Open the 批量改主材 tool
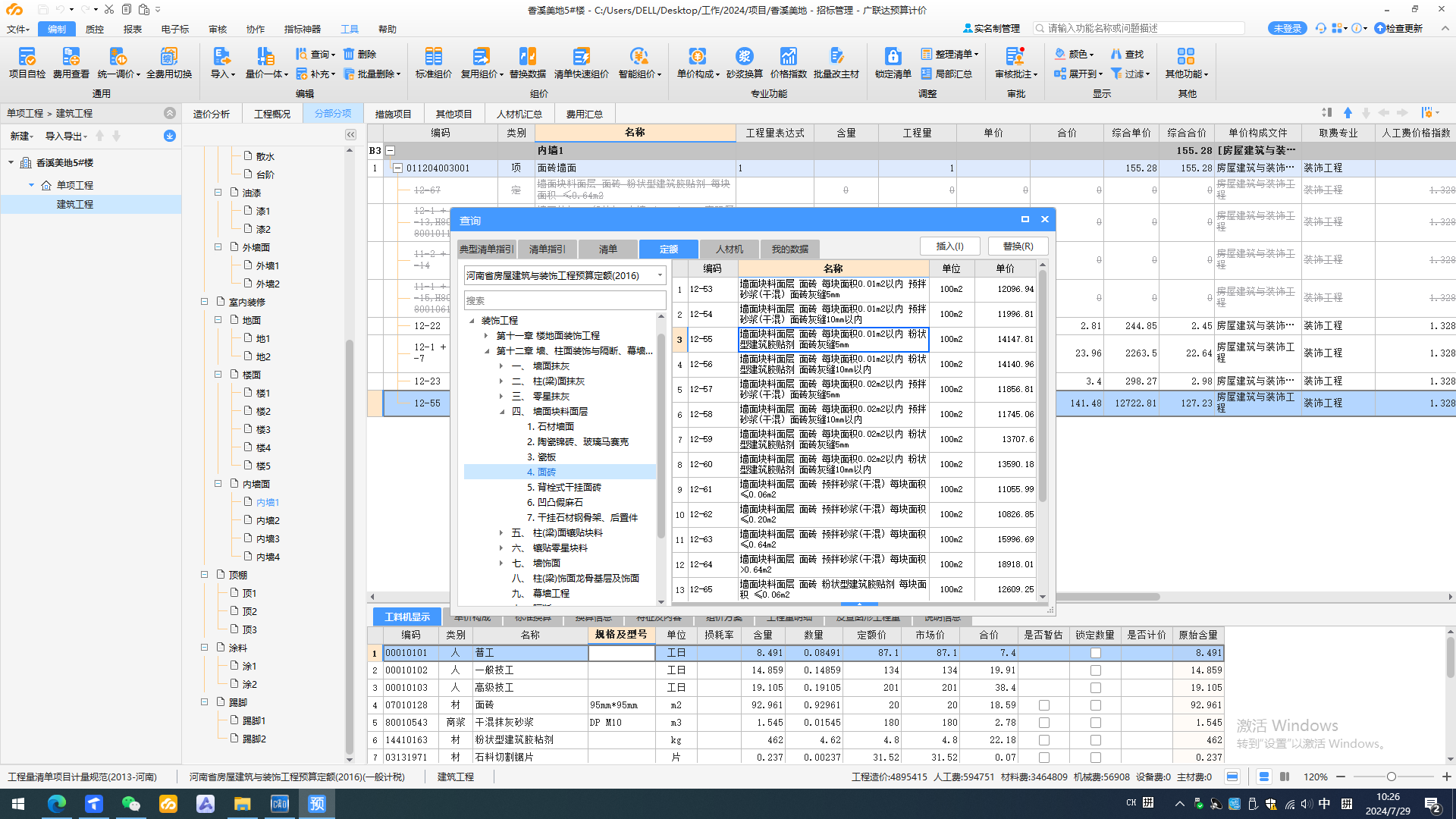This screenshot has width=1456, height=819. coord(836,62)
